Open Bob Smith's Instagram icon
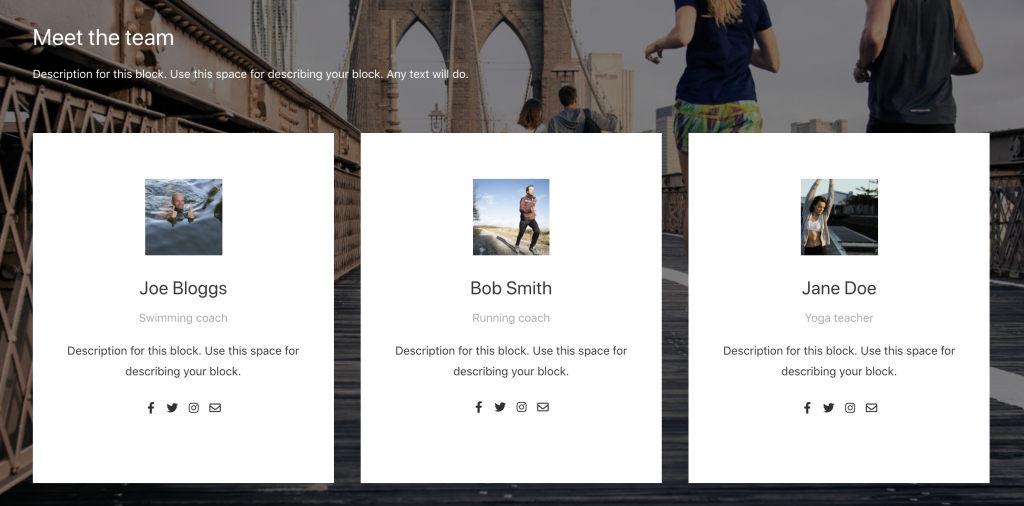Viewport: 1024px width, 506px height. (521, 407)
